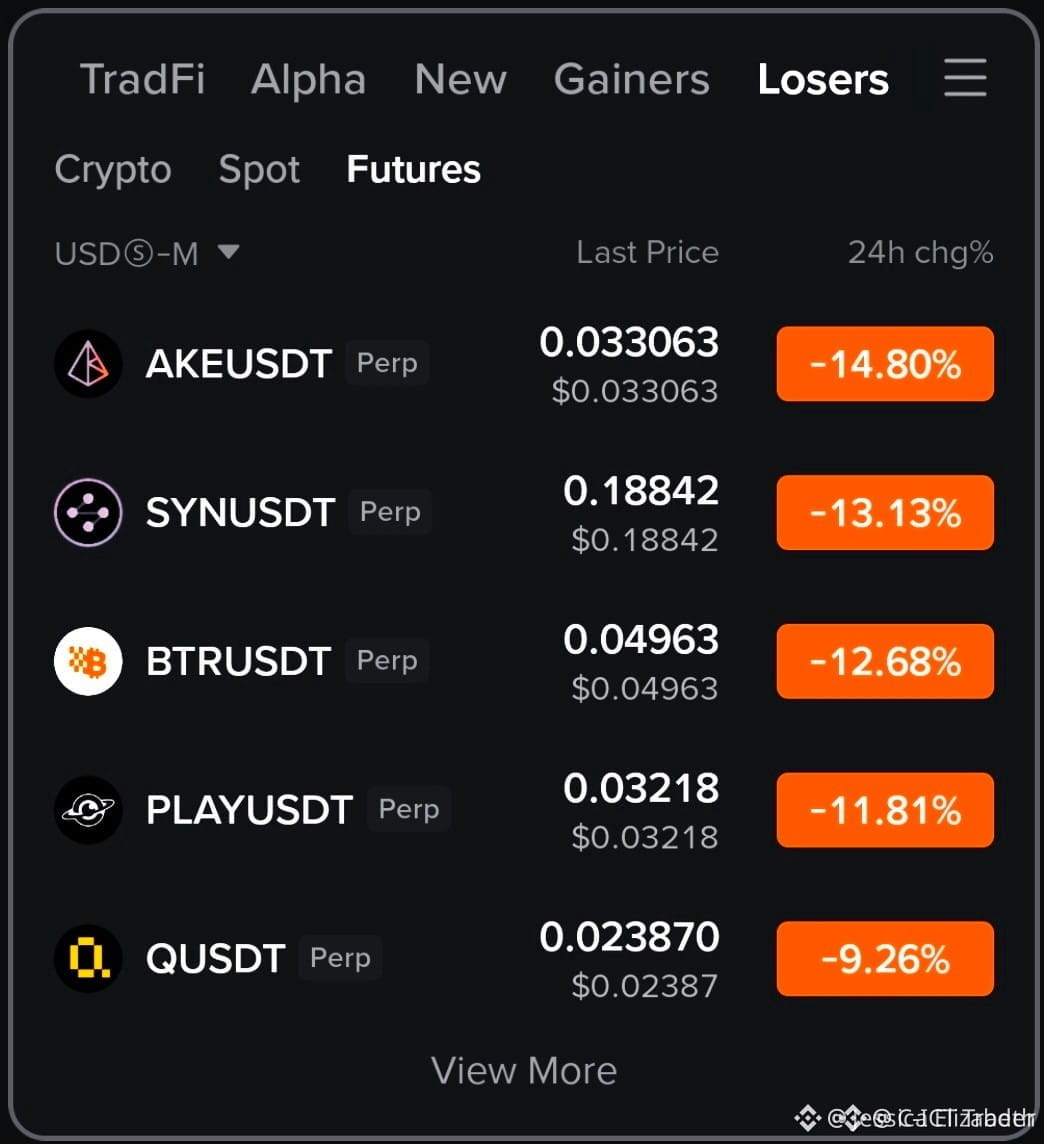The width and height of the screenshot is (1044, 1144).
Task: Tap the AKEUSDT coin icon
Action: point(88,363)
